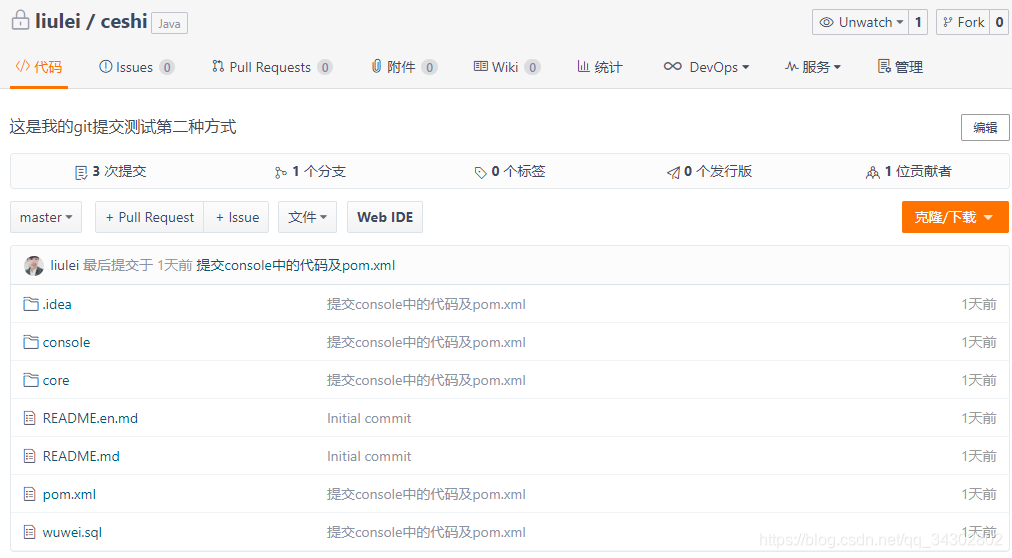The image size is (1012, 558).
Task: Click the contributors icon beside 1 位贡献者
Action: pyautogui.click(x=873, y=172)
